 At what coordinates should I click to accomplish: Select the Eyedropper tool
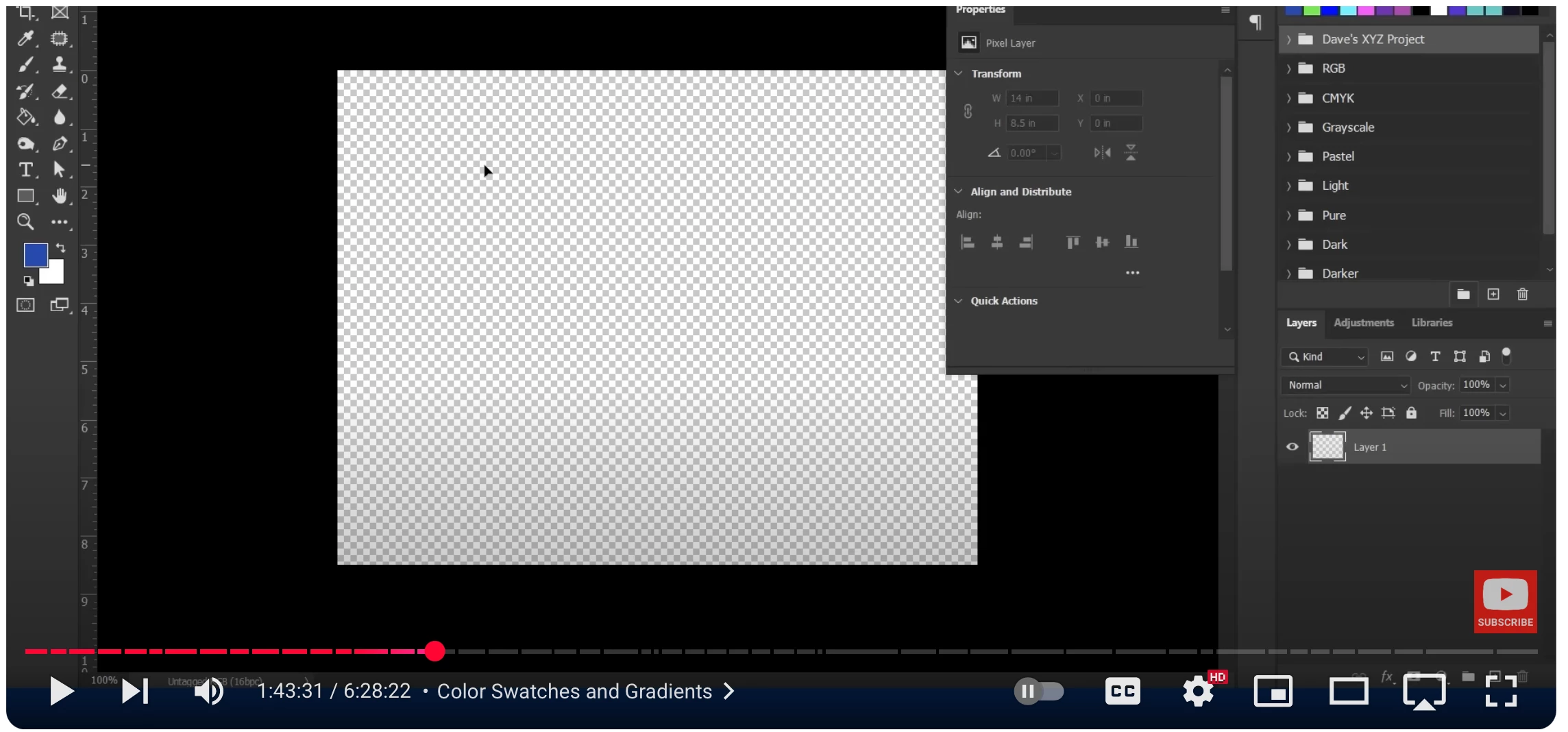pos(25,38)
